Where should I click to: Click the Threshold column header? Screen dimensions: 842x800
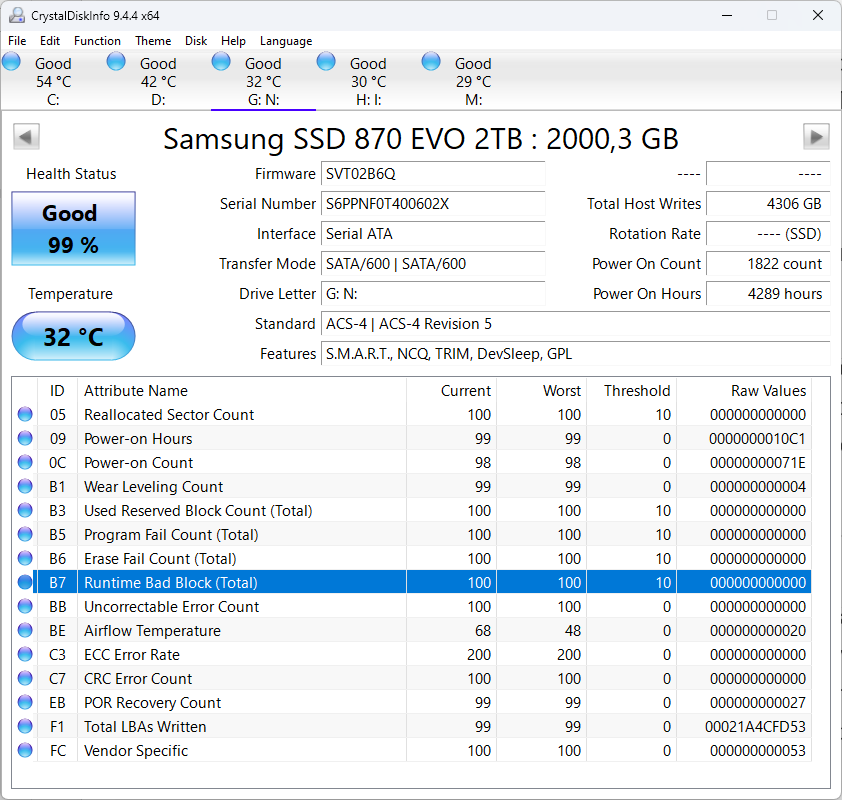pyautogui.click(x=632, y=391)
